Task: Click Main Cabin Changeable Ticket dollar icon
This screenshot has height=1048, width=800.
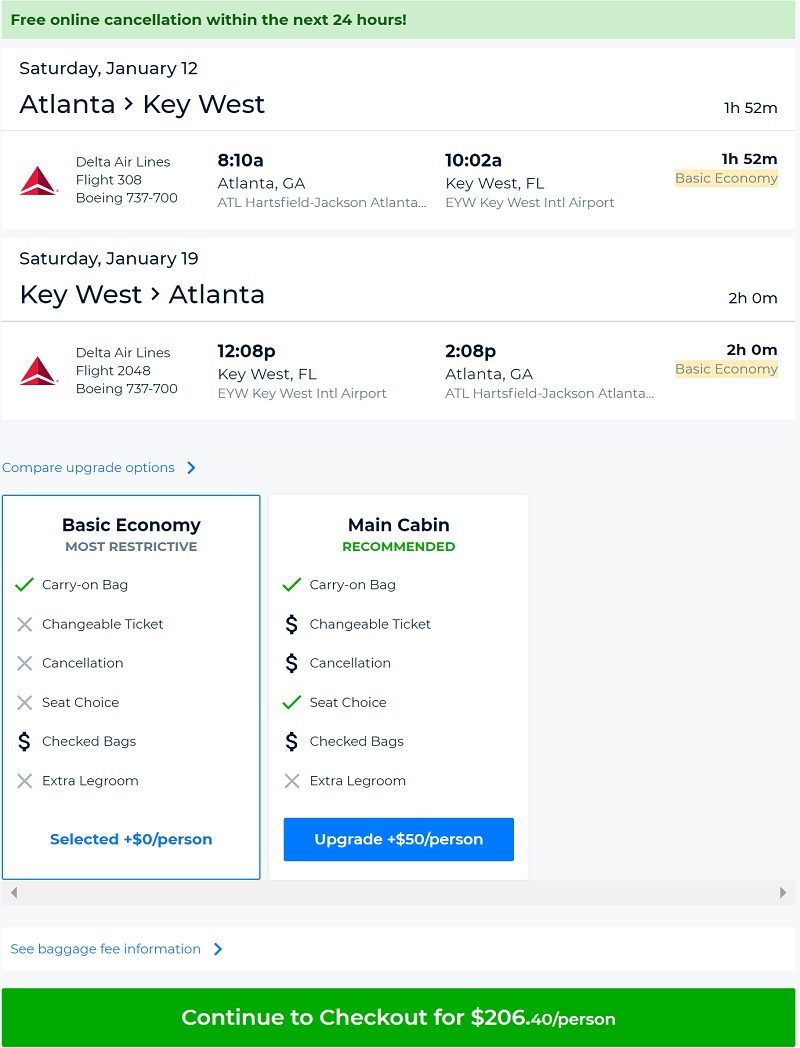Action: click(292, 624)
